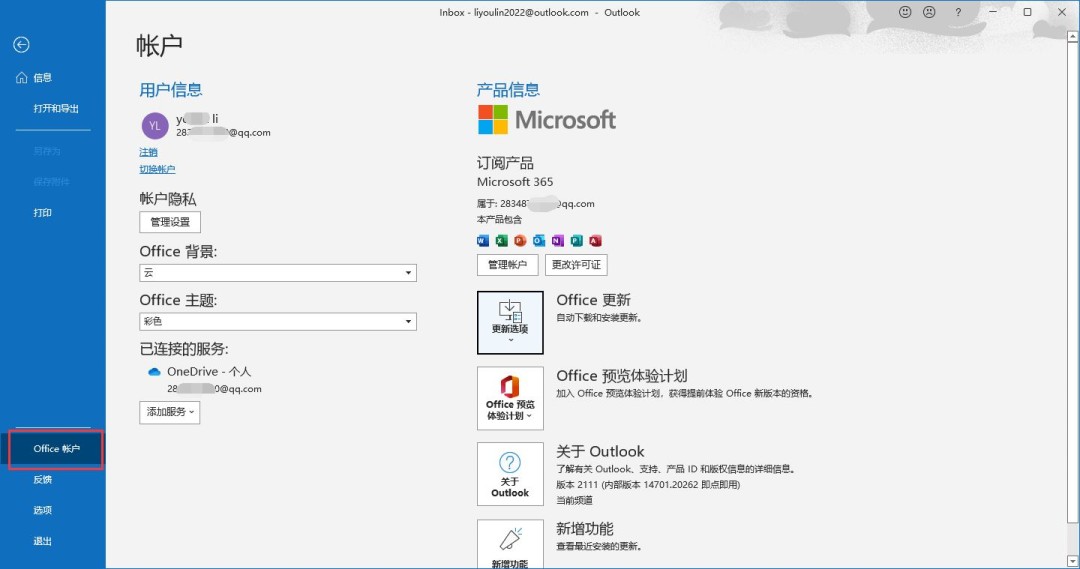Click the Outlook product icon
Viewport: 1080px width, 569px height.
point(539,240)
